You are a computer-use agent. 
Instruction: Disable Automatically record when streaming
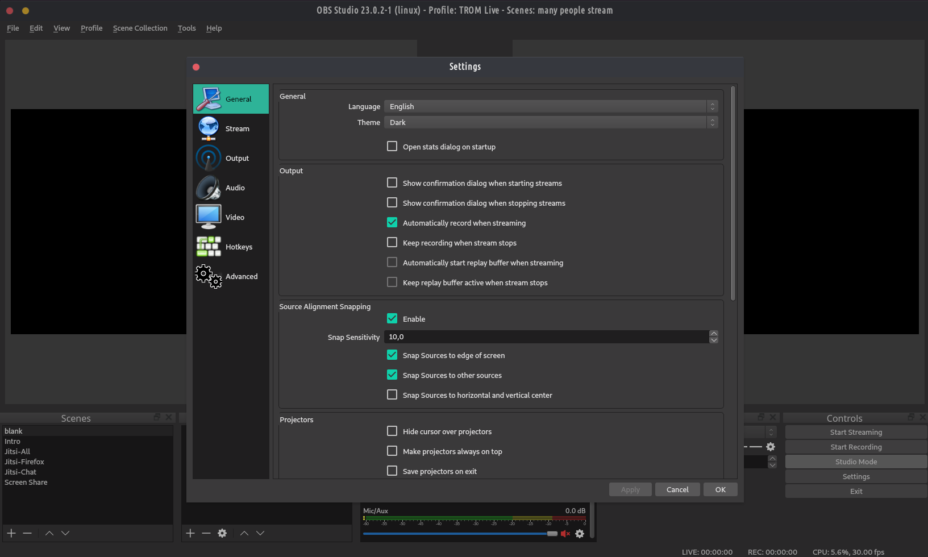pyautogui.click(x=392, y=223)
